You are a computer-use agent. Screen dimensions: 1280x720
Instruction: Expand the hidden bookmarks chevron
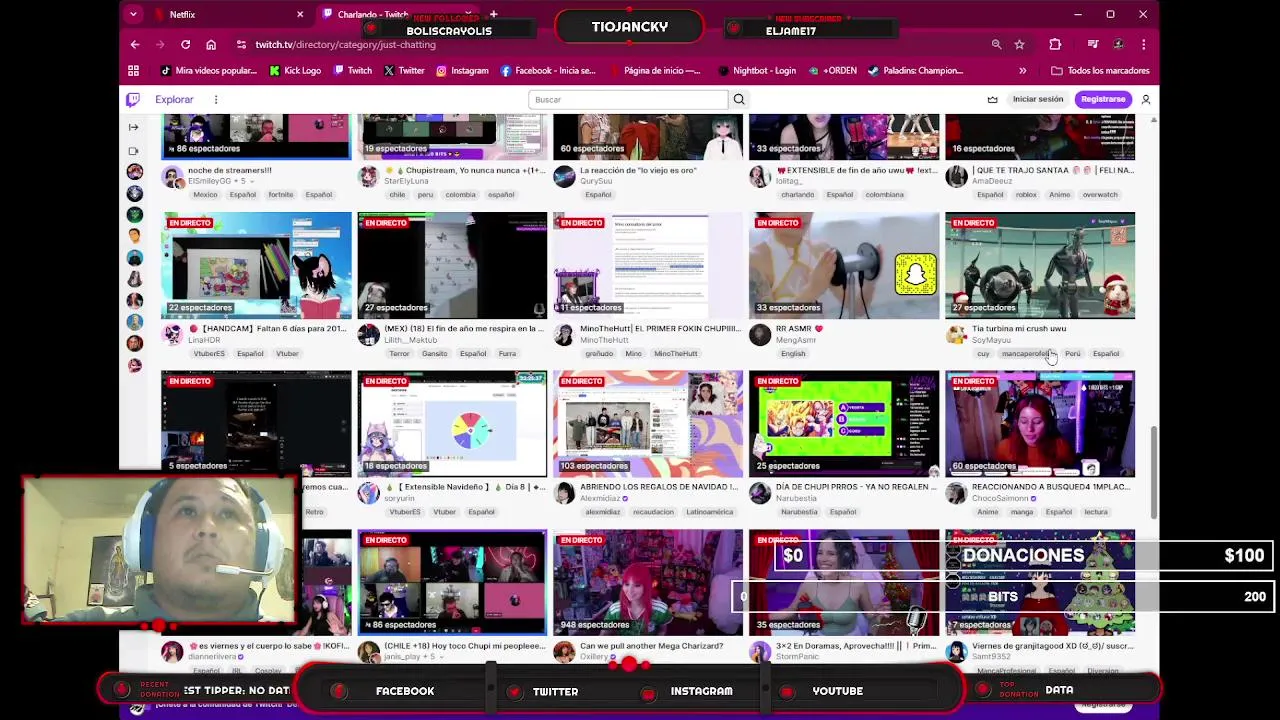1022,71
